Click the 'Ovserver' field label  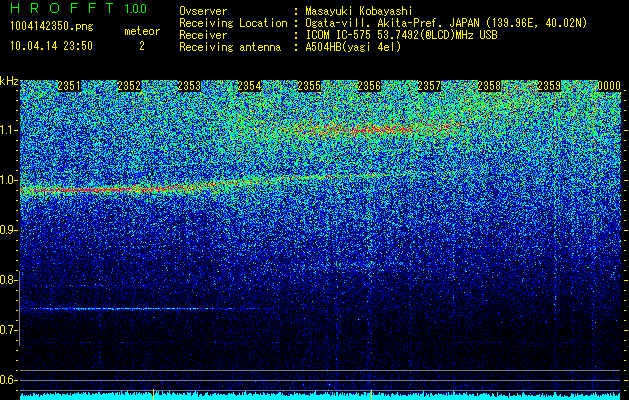(203, 11)
